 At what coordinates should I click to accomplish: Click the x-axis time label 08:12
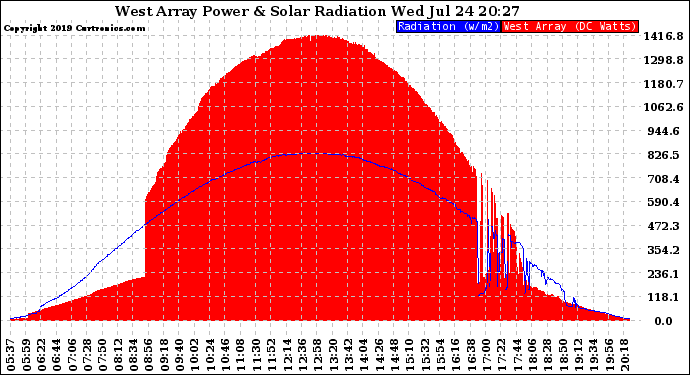(x=118, y=355)
